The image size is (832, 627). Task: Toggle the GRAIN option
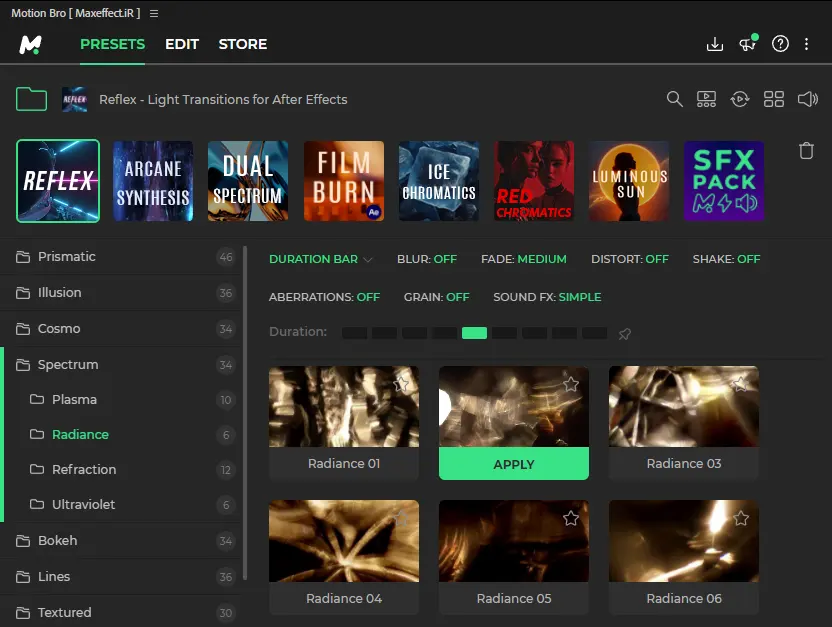click(437, 297)
